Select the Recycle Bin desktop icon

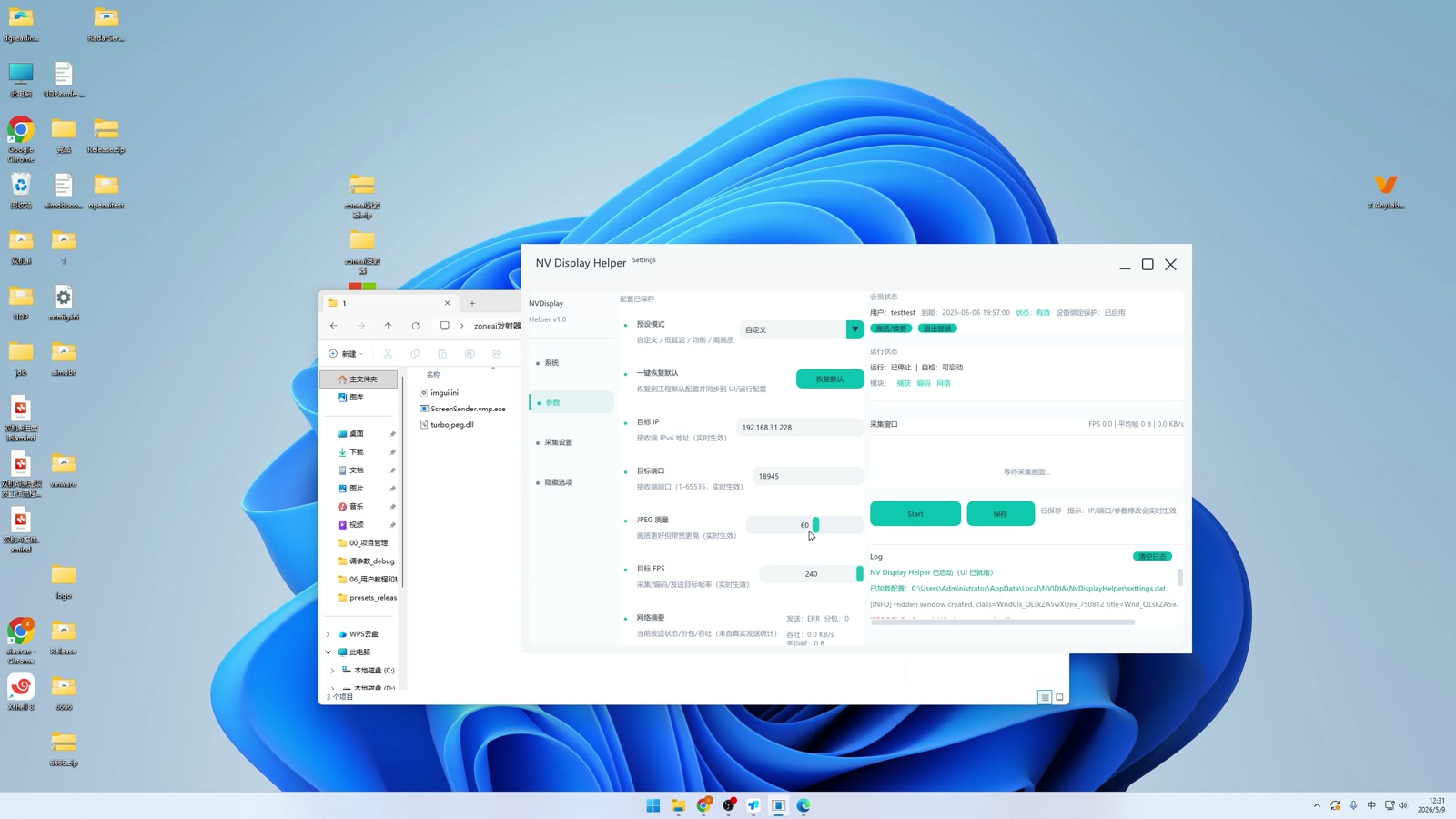(x=21, y=191)
